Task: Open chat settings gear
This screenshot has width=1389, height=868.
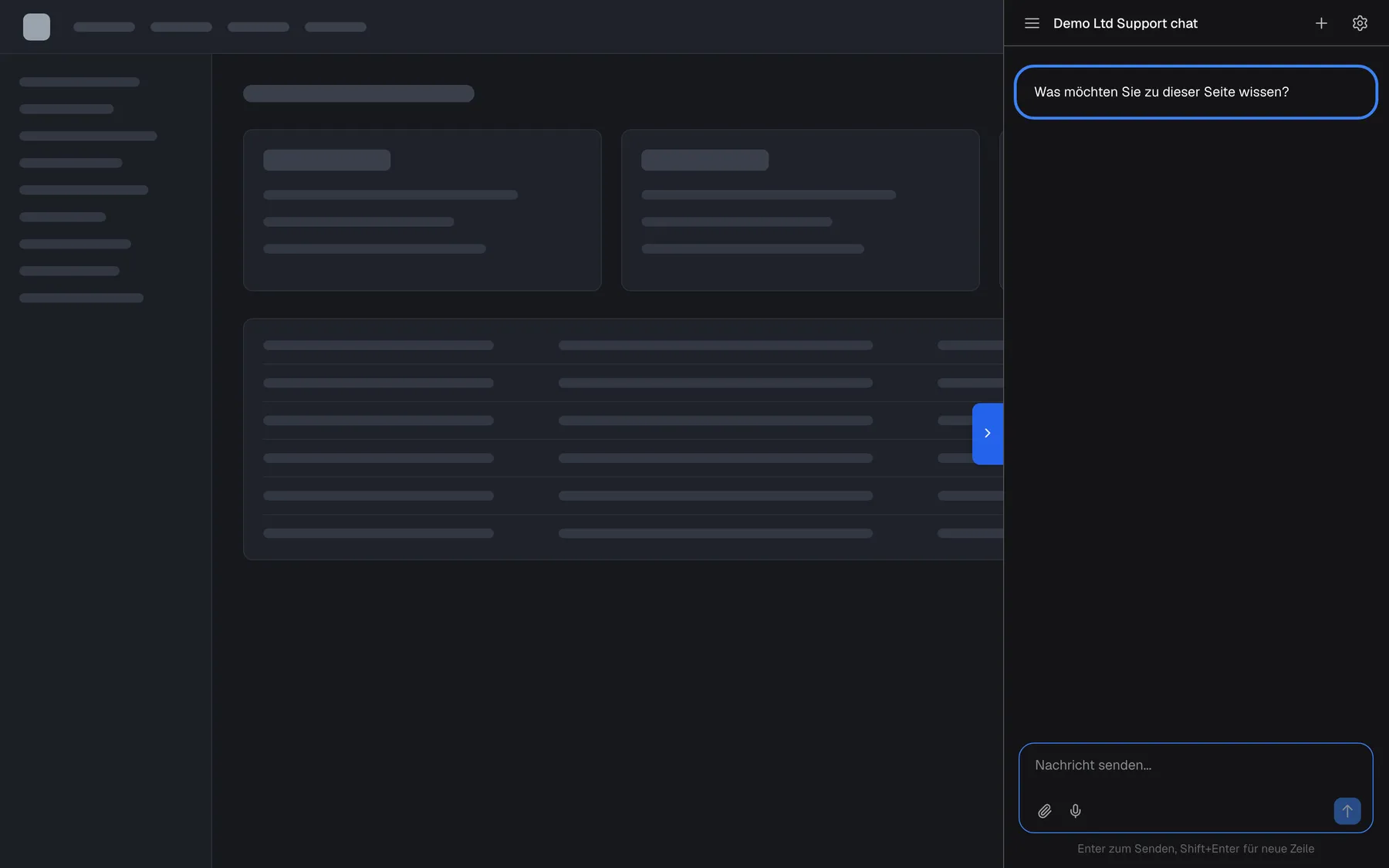Action: point(1360,23)
